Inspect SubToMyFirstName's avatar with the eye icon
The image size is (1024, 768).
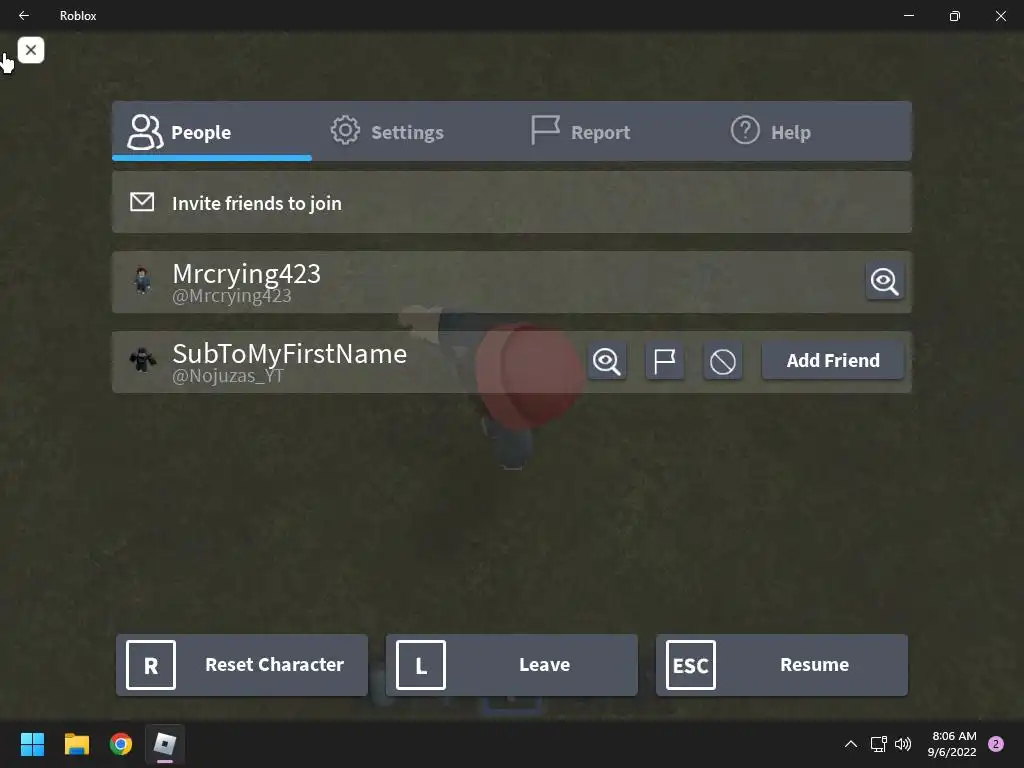coord(607,360)
